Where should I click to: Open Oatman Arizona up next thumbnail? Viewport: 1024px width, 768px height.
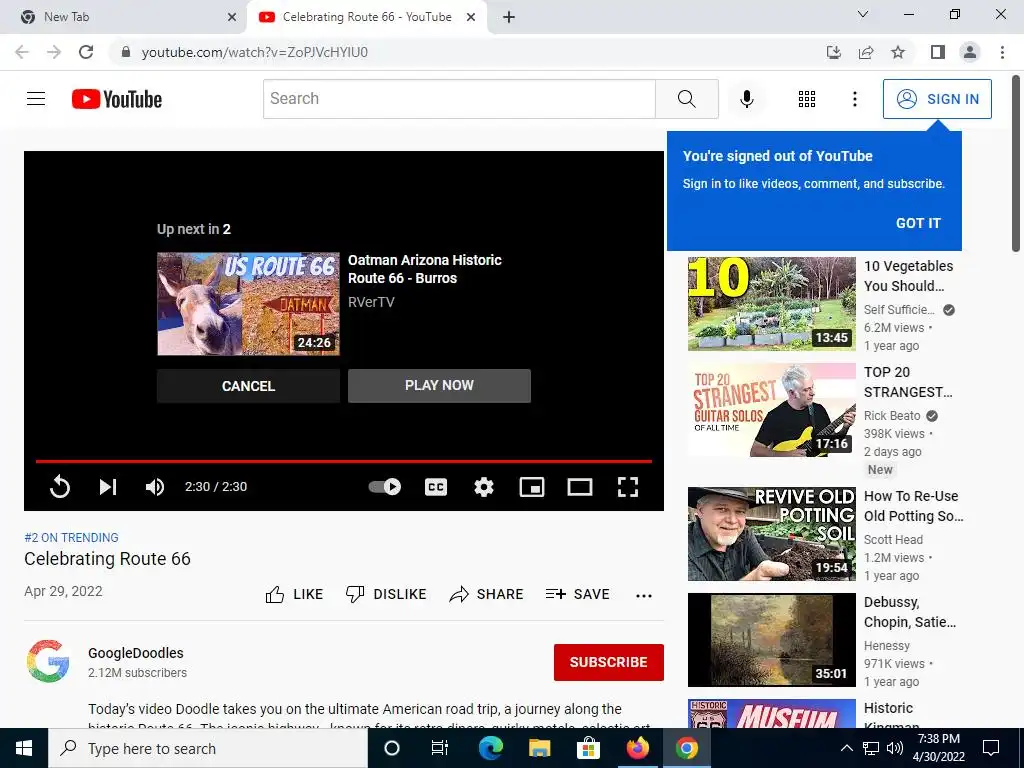pyautogui.click(x=248, y=304)
